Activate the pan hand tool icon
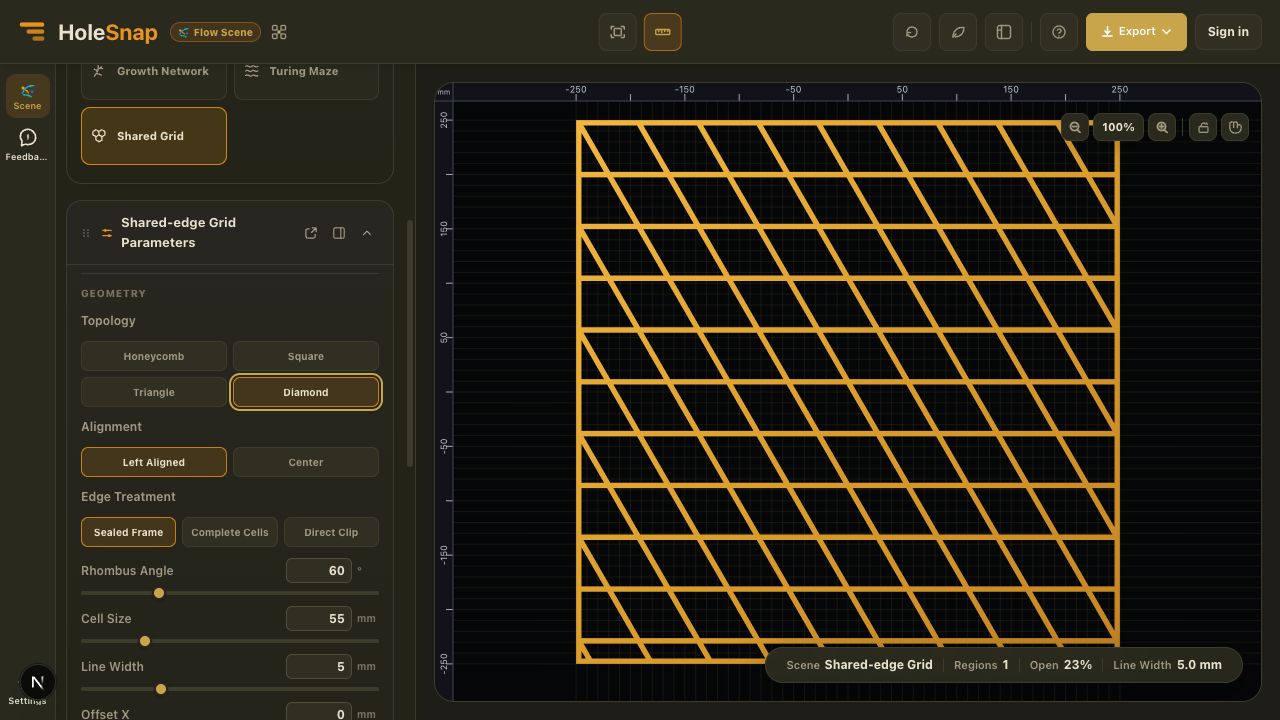Viewport: 1280px width, 720px height. coord(1235,127)
